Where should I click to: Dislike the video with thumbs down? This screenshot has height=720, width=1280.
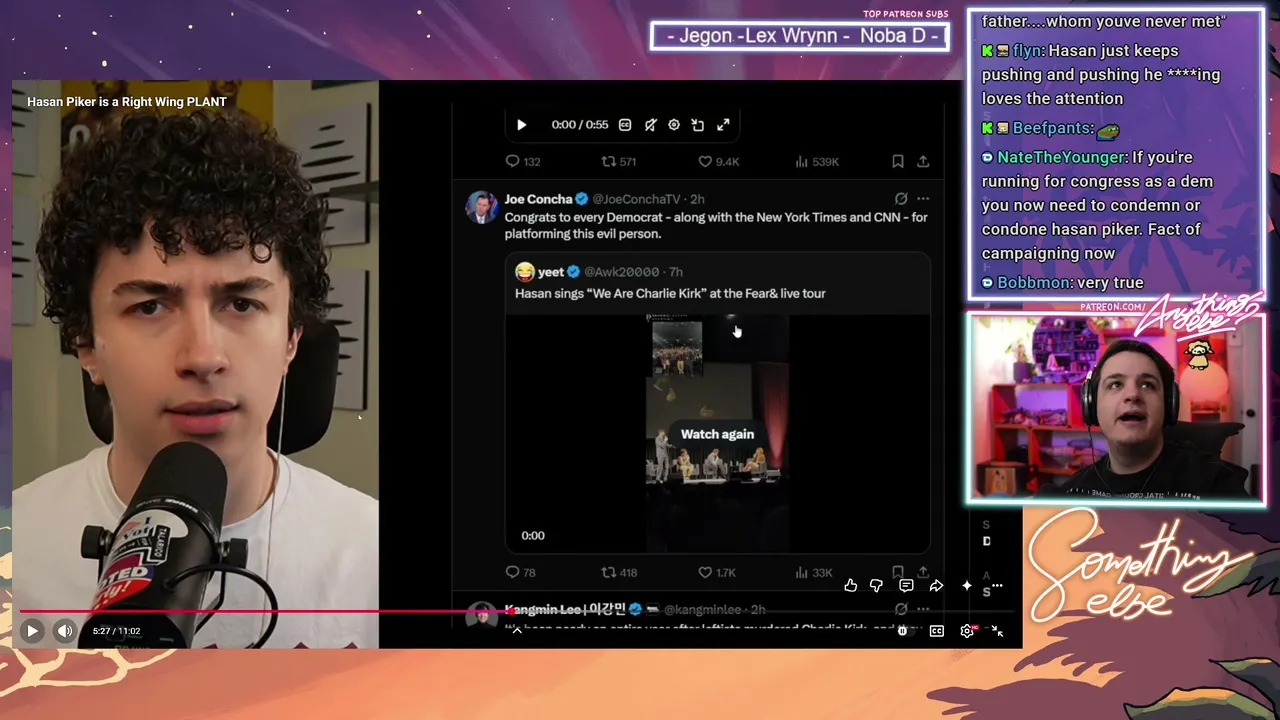click(x=877, y=586)
